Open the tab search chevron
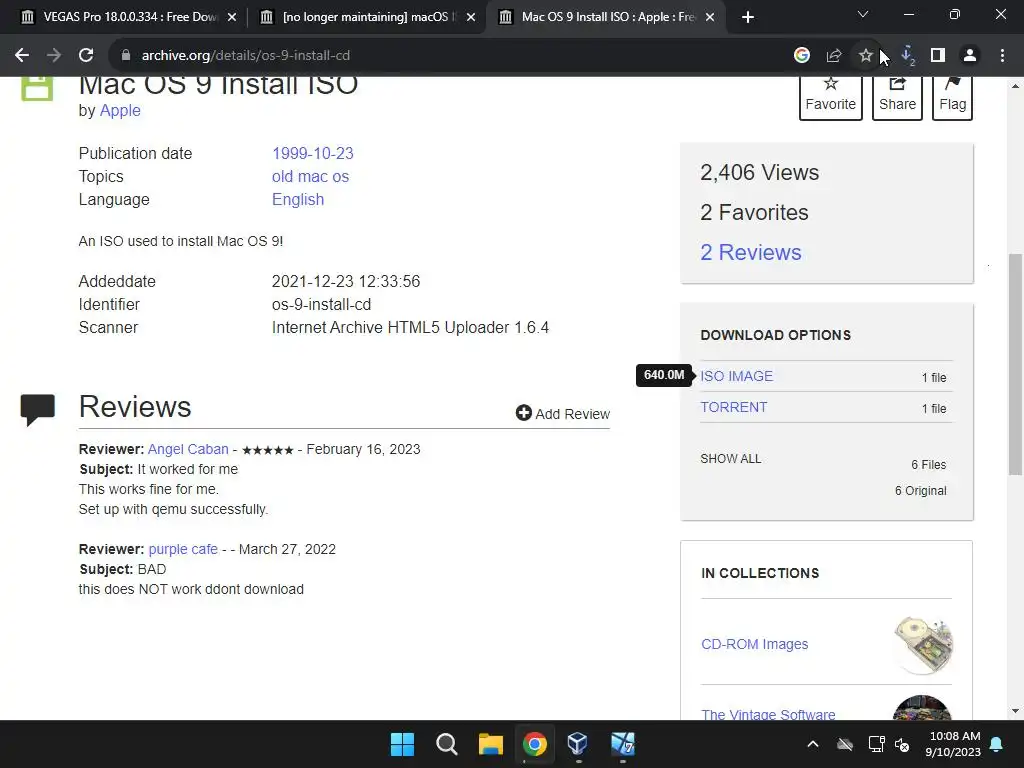Viewport: 1024px width, 768px height. [863, 14]
